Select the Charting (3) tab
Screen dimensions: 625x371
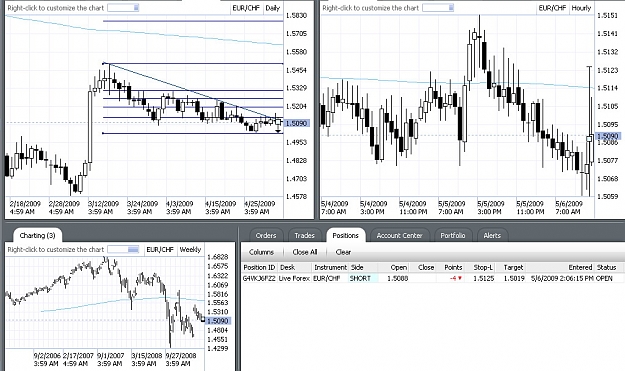pos(37,235)
